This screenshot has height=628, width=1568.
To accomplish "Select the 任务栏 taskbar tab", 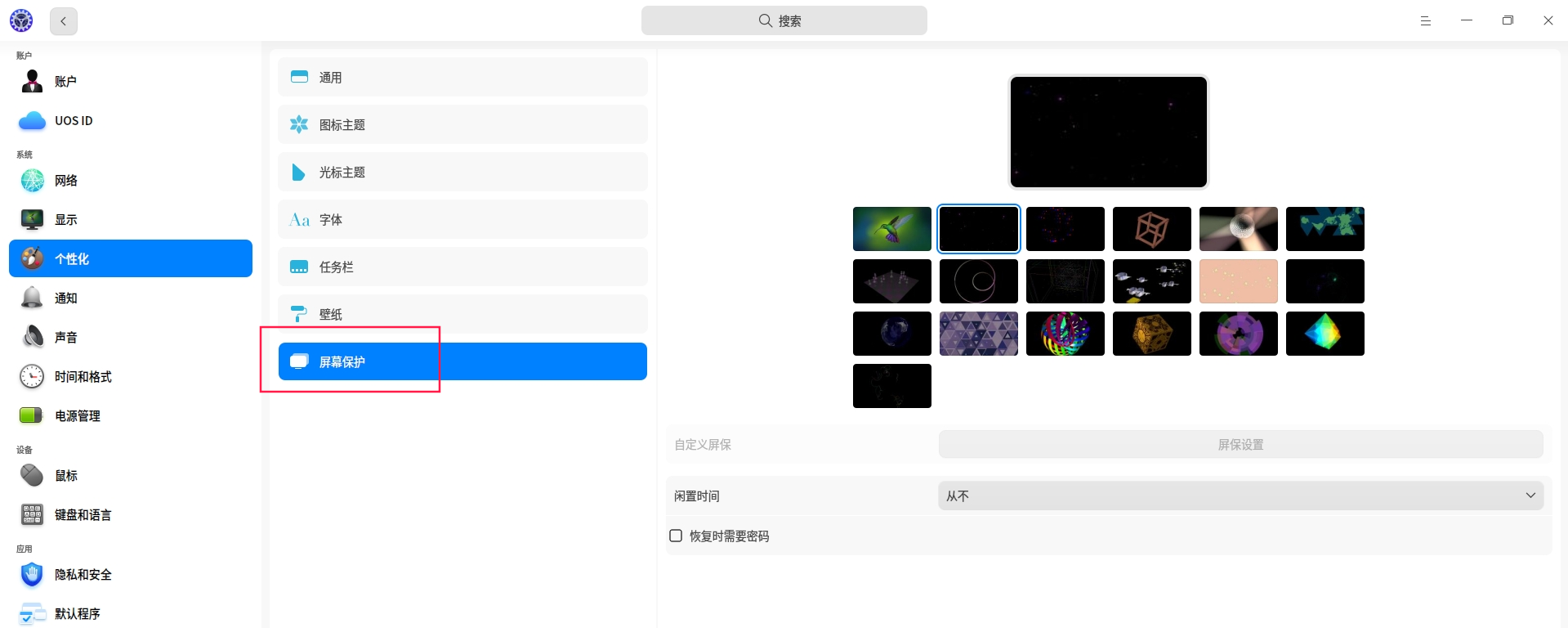I will 462,267.
